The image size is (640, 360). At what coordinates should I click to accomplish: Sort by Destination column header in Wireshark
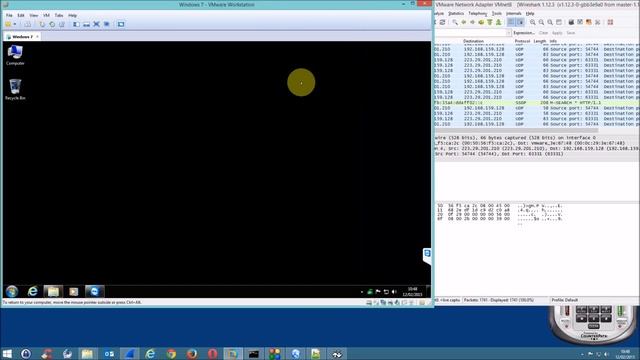click(473, 41)
